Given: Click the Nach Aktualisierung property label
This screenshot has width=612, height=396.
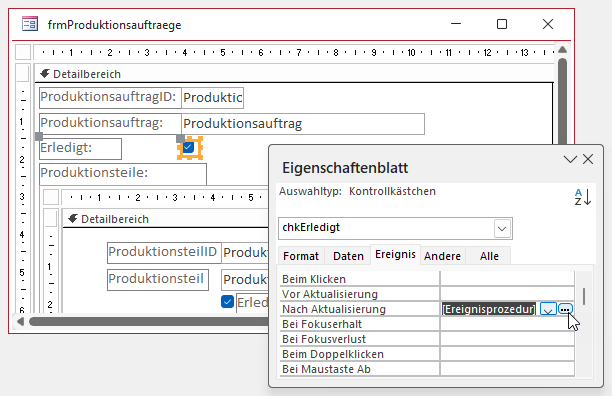Looking at the screenshot, I should click(334, 309).
